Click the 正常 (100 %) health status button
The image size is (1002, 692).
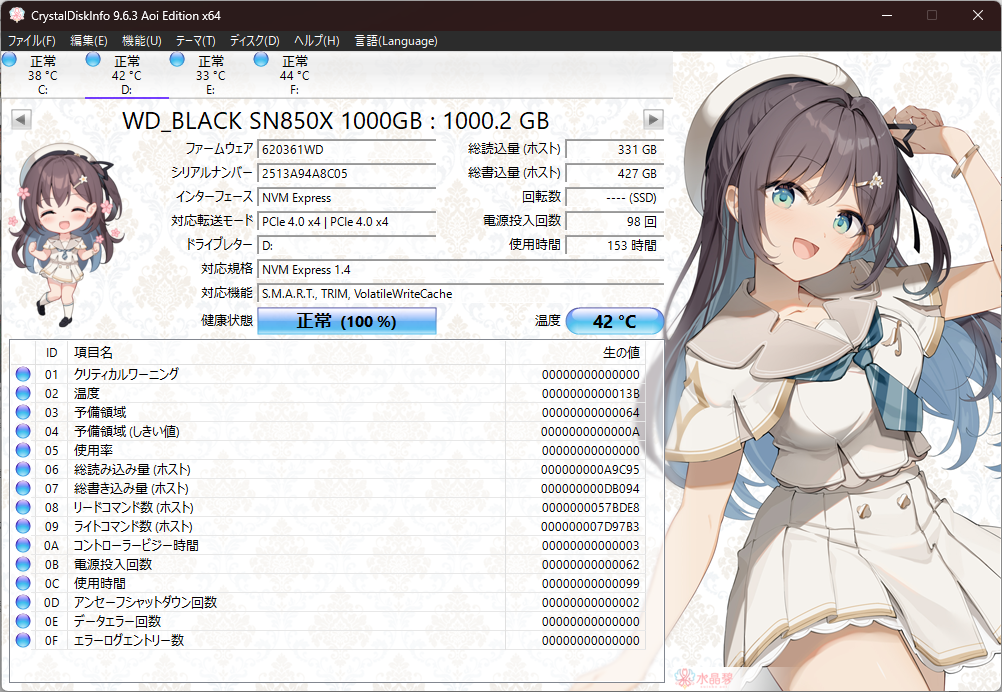[347, 321]
